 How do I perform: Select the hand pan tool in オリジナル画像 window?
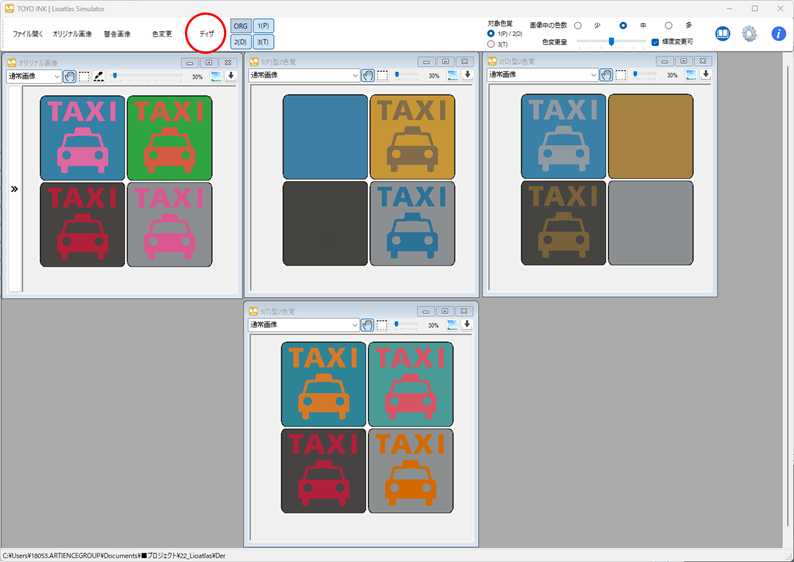coord(69,75)
